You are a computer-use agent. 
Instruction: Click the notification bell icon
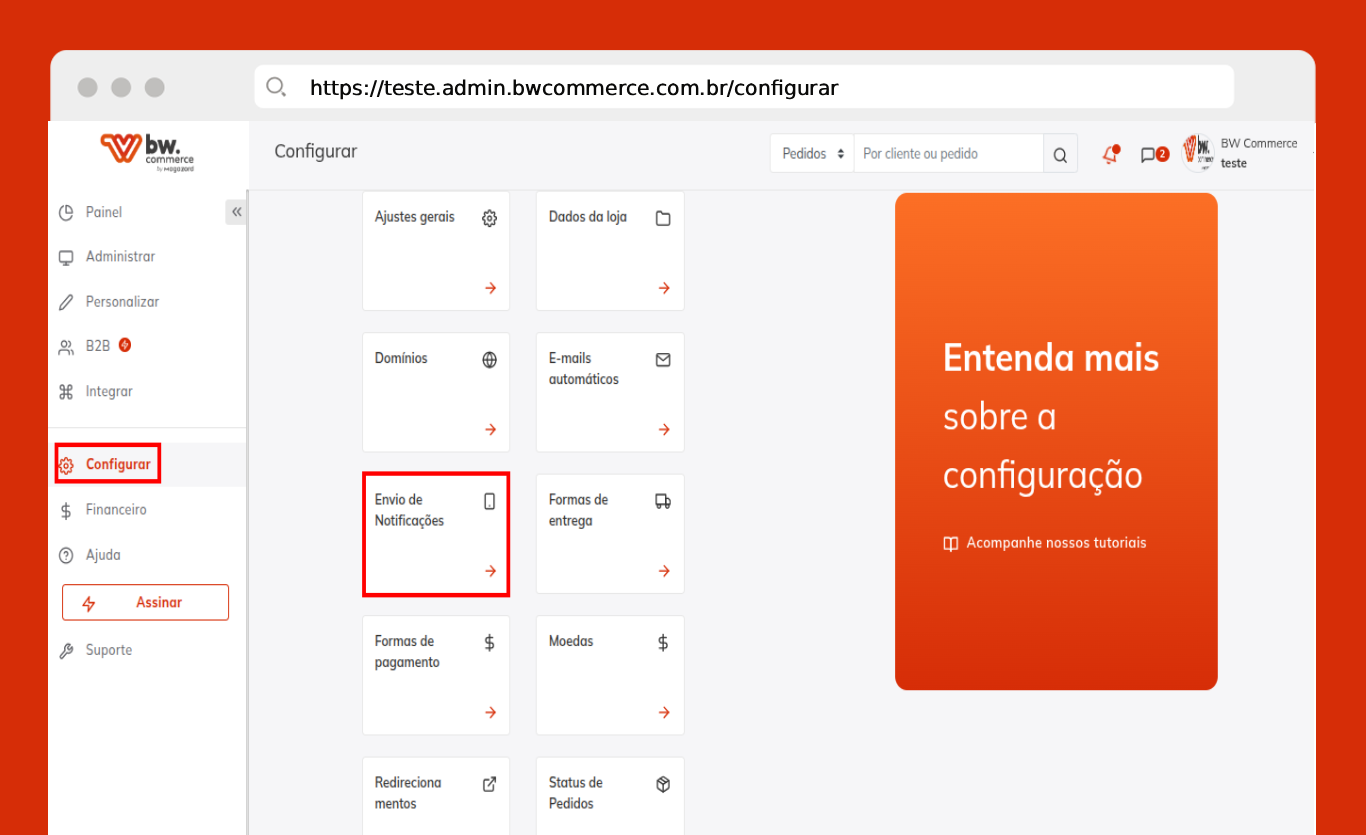(x=1110, y=154)
